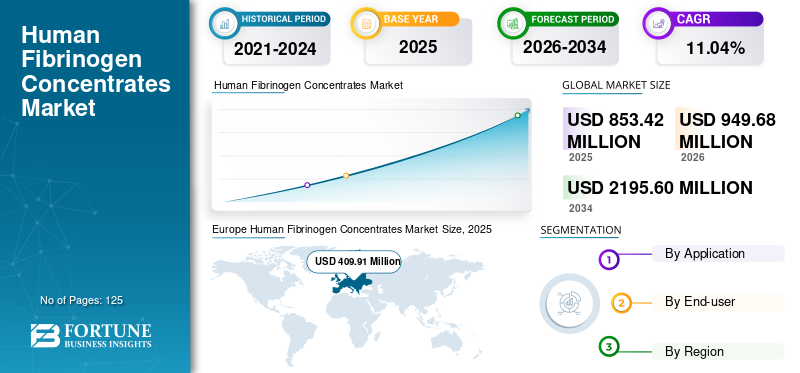Click the Base Year calendar icon

(x=366, y=23)
